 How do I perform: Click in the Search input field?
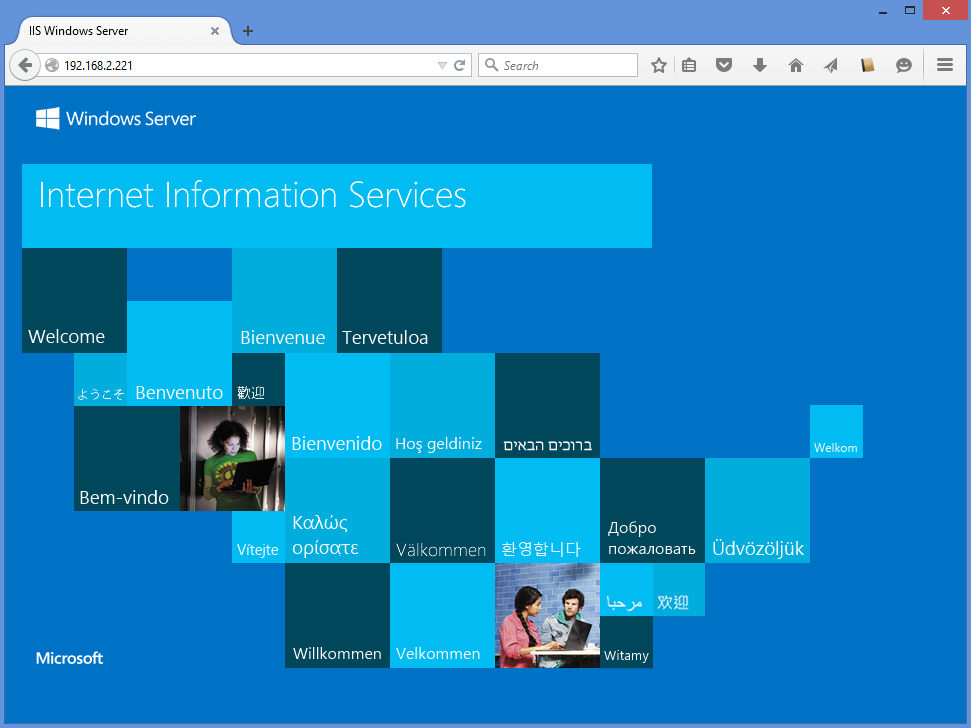(565, 65)
